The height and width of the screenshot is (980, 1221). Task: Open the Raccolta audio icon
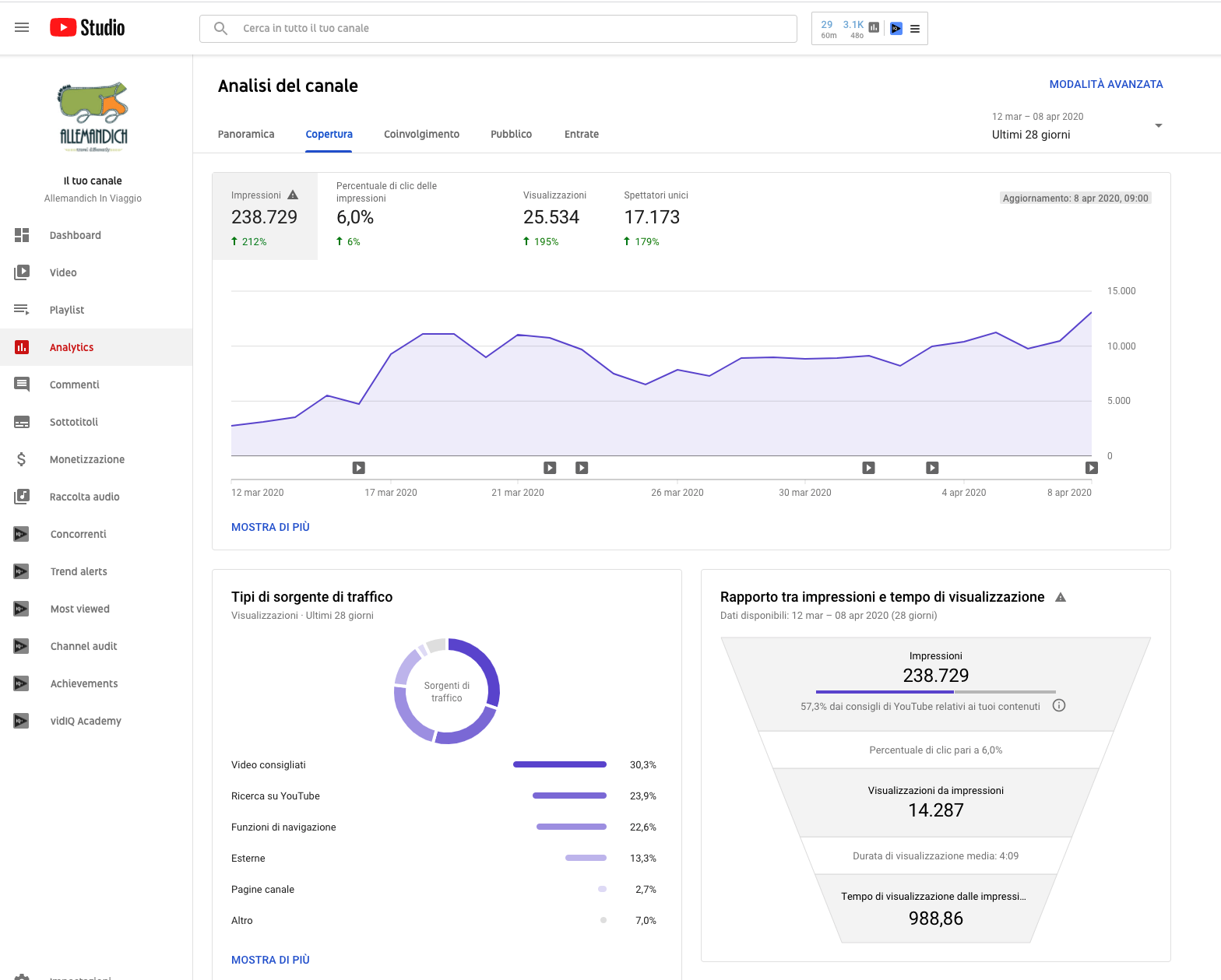coord(22,497)
